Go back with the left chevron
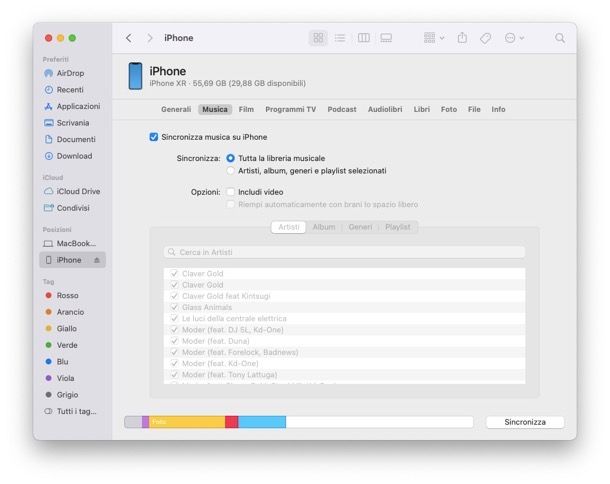The image size is (610, 484). pyautogui.click(x=129, y=38)
